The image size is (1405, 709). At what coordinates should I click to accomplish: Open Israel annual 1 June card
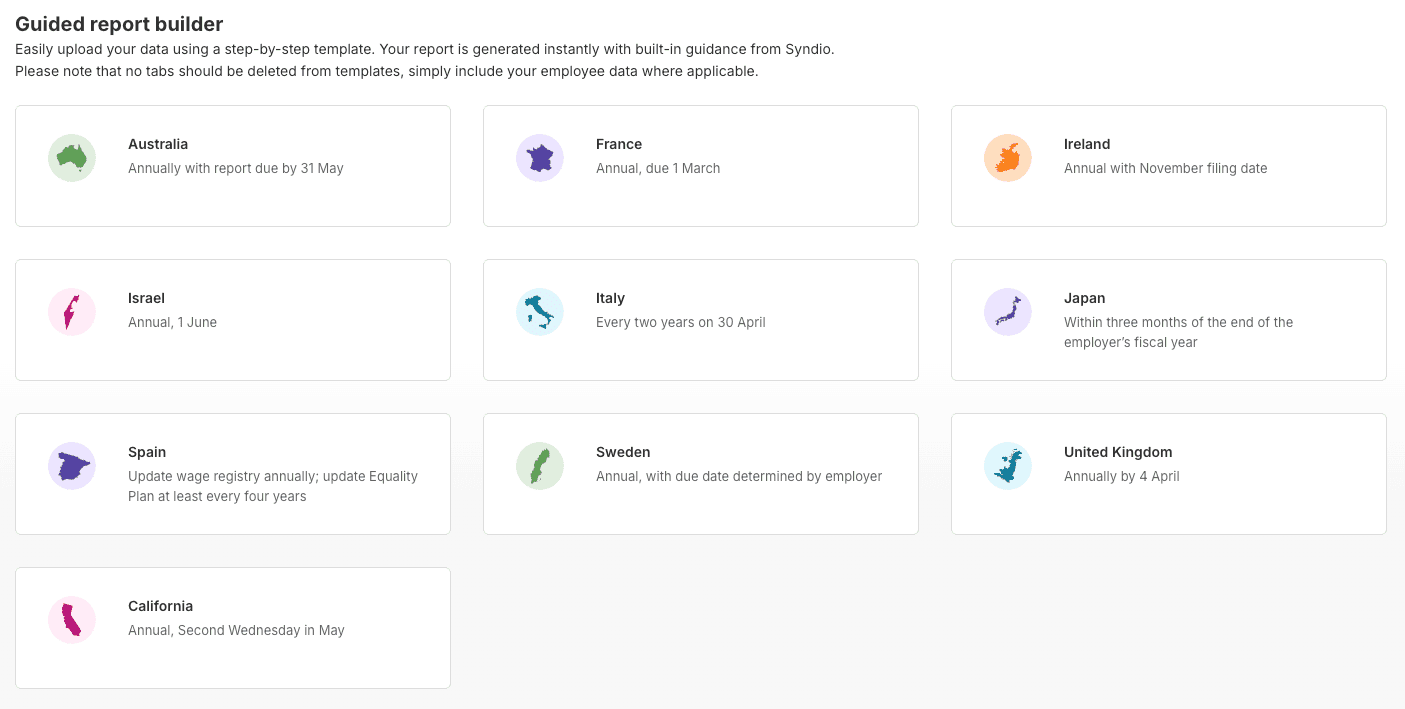pos(233,320)
